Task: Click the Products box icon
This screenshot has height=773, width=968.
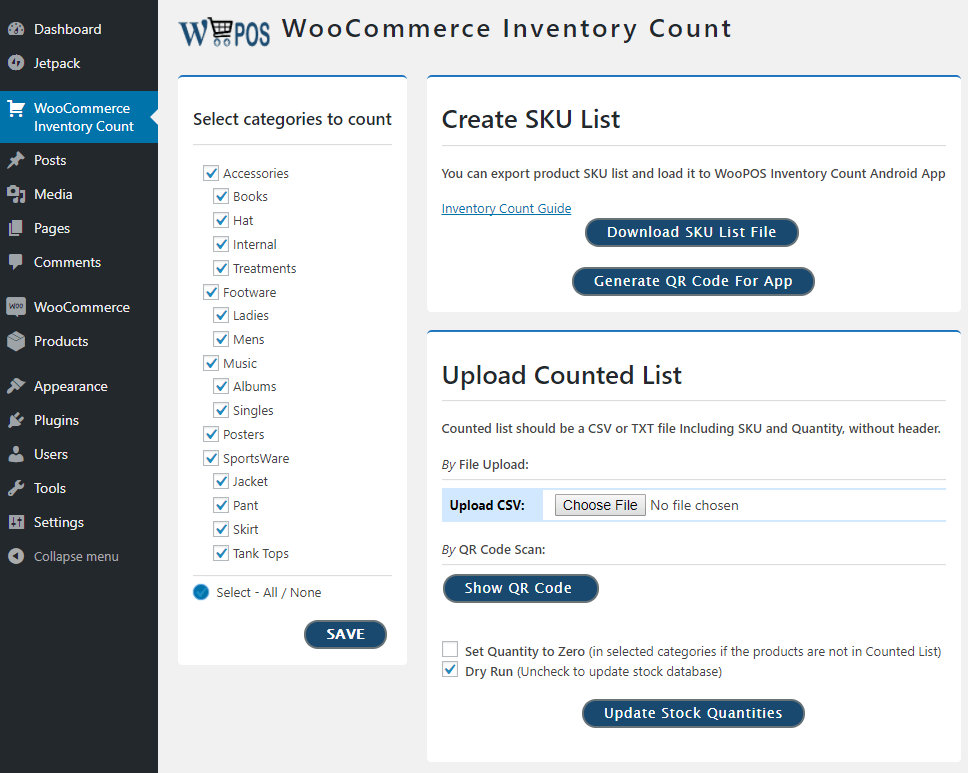Action: pos(16,341)
